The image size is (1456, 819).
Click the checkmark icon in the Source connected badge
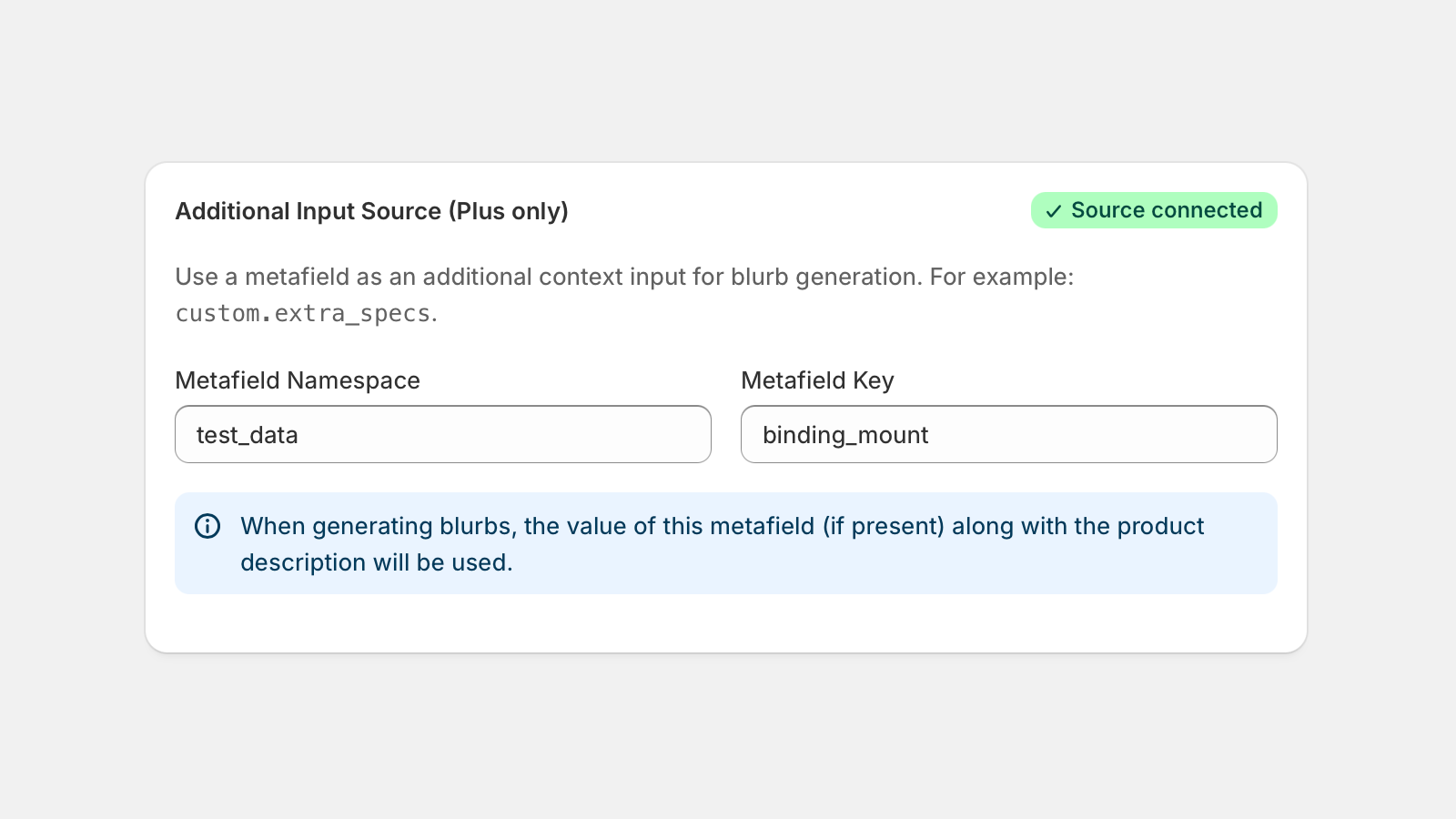[x=1054, y=210]
